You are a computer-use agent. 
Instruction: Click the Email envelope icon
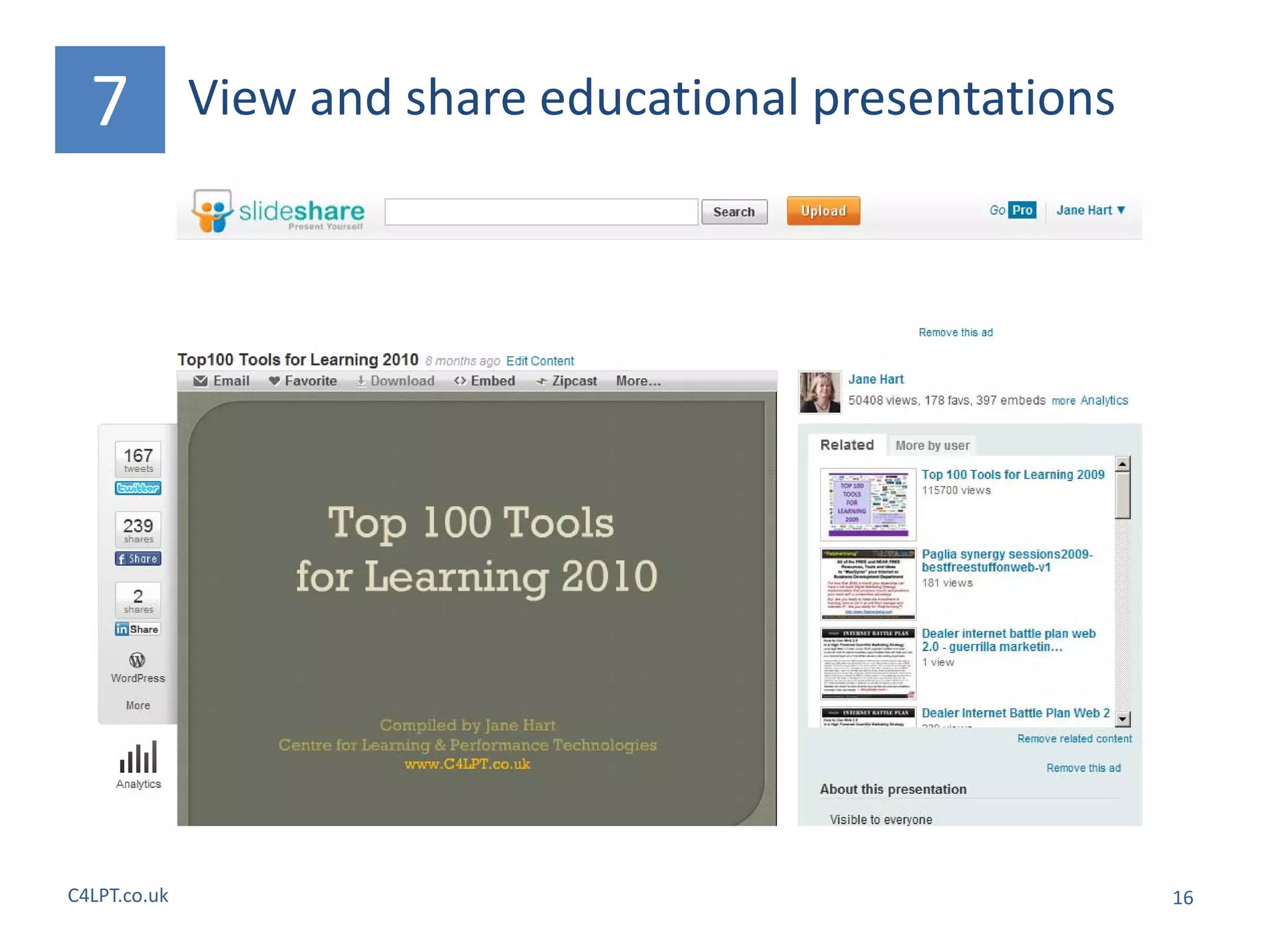coord(200,381)
